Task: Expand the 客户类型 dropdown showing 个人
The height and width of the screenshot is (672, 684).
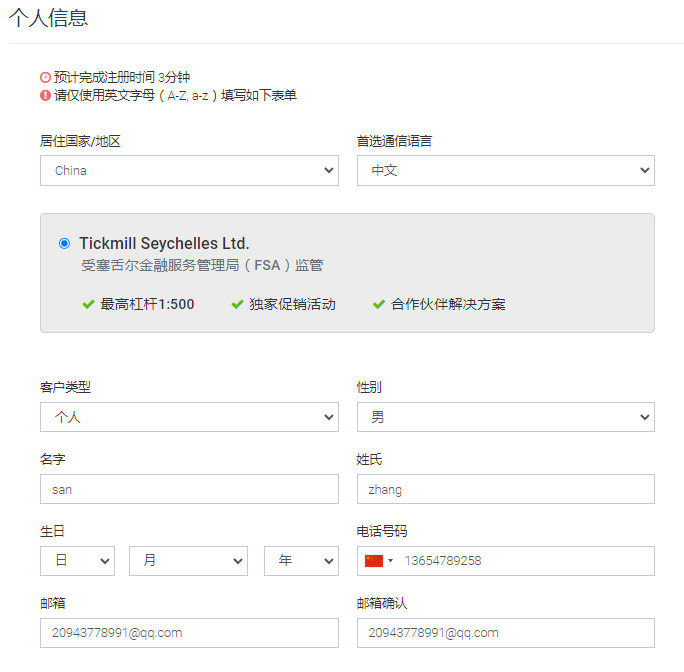Action: pyautogui.click(x=189, y=417)
